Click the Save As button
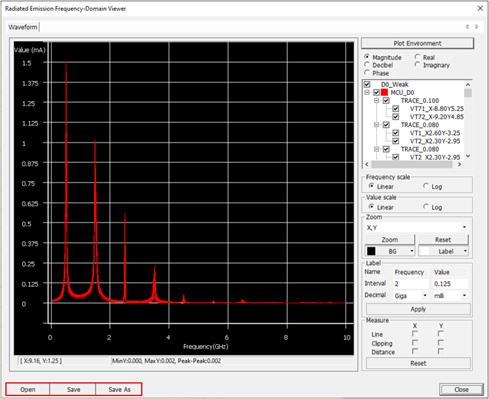The image size is (489, 399). (x=119, y=389)
